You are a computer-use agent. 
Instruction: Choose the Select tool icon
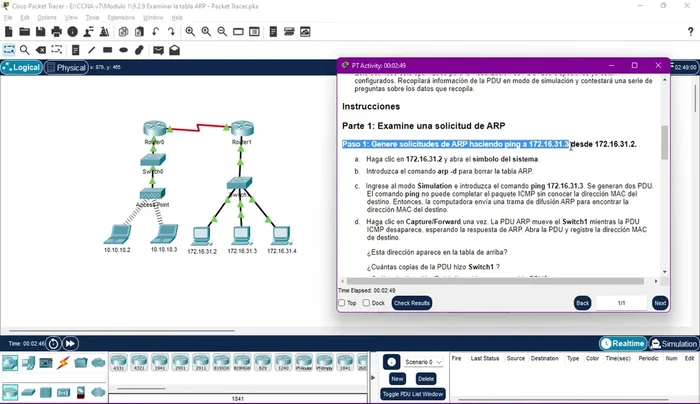[x=9, y=50]
